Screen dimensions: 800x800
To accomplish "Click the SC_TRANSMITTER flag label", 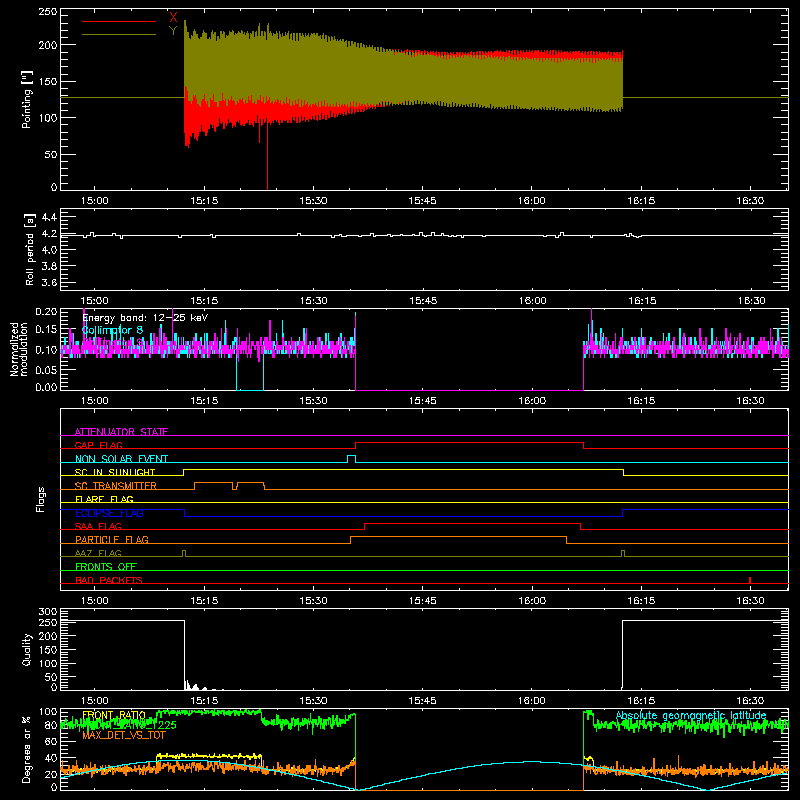I will (115, 486).
